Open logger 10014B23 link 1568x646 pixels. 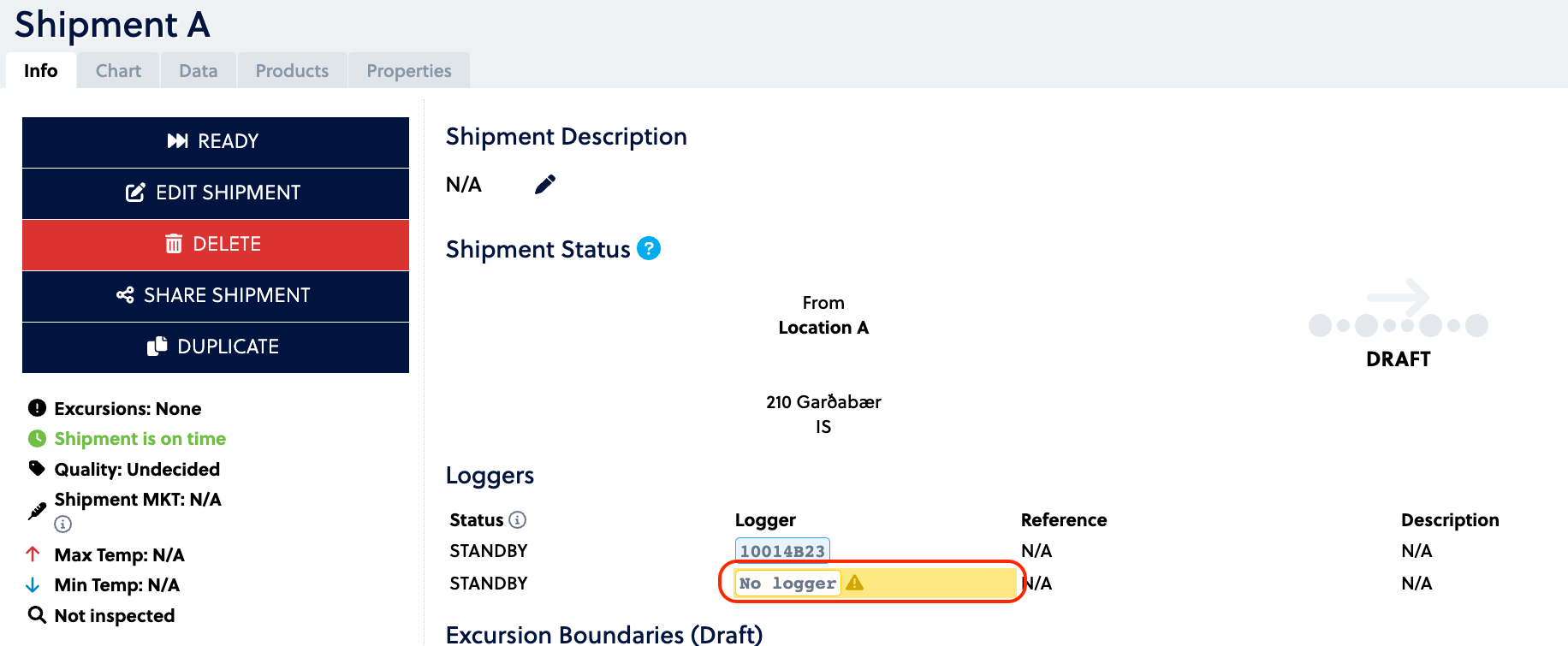click(x=782, y=551)
